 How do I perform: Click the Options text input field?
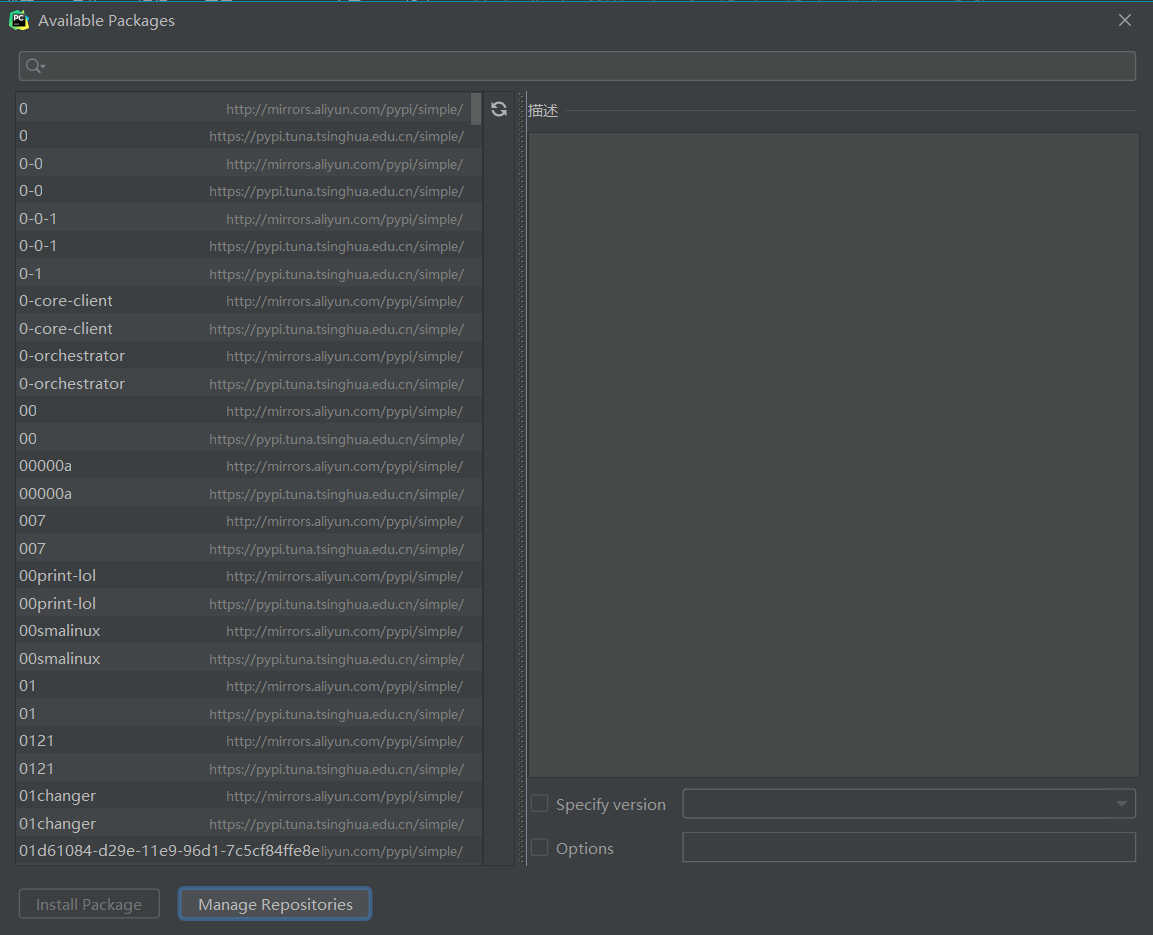(909, 847)
